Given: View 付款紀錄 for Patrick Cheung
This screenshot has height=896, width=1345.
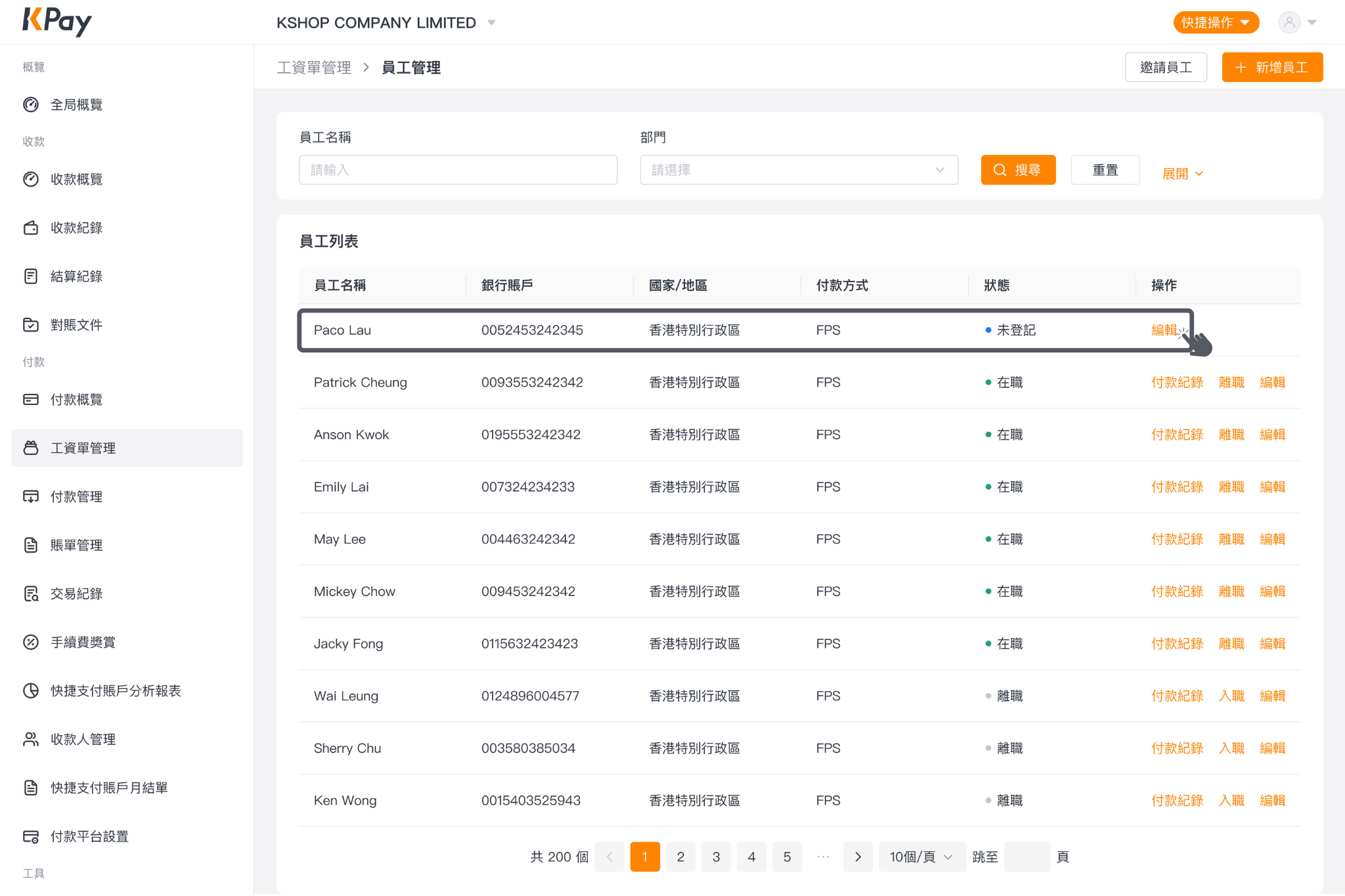Looking at the screenshot, I should tap(1177, 383).
